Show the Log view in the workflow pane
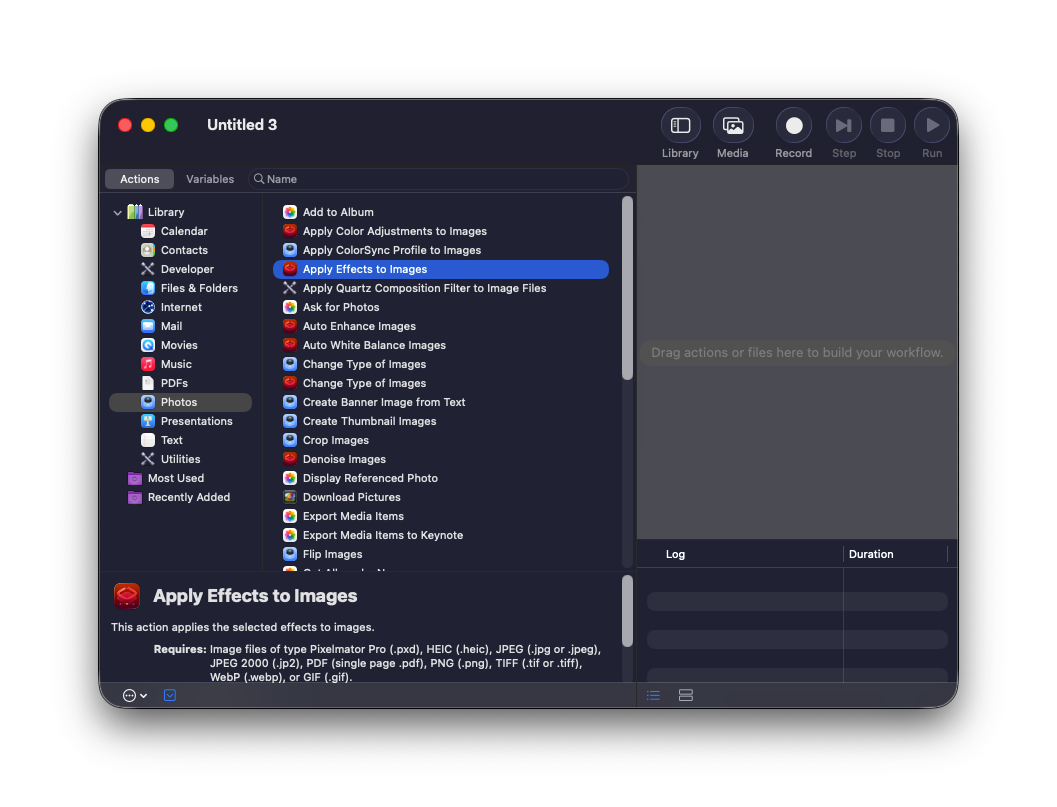 coord(653,695)
